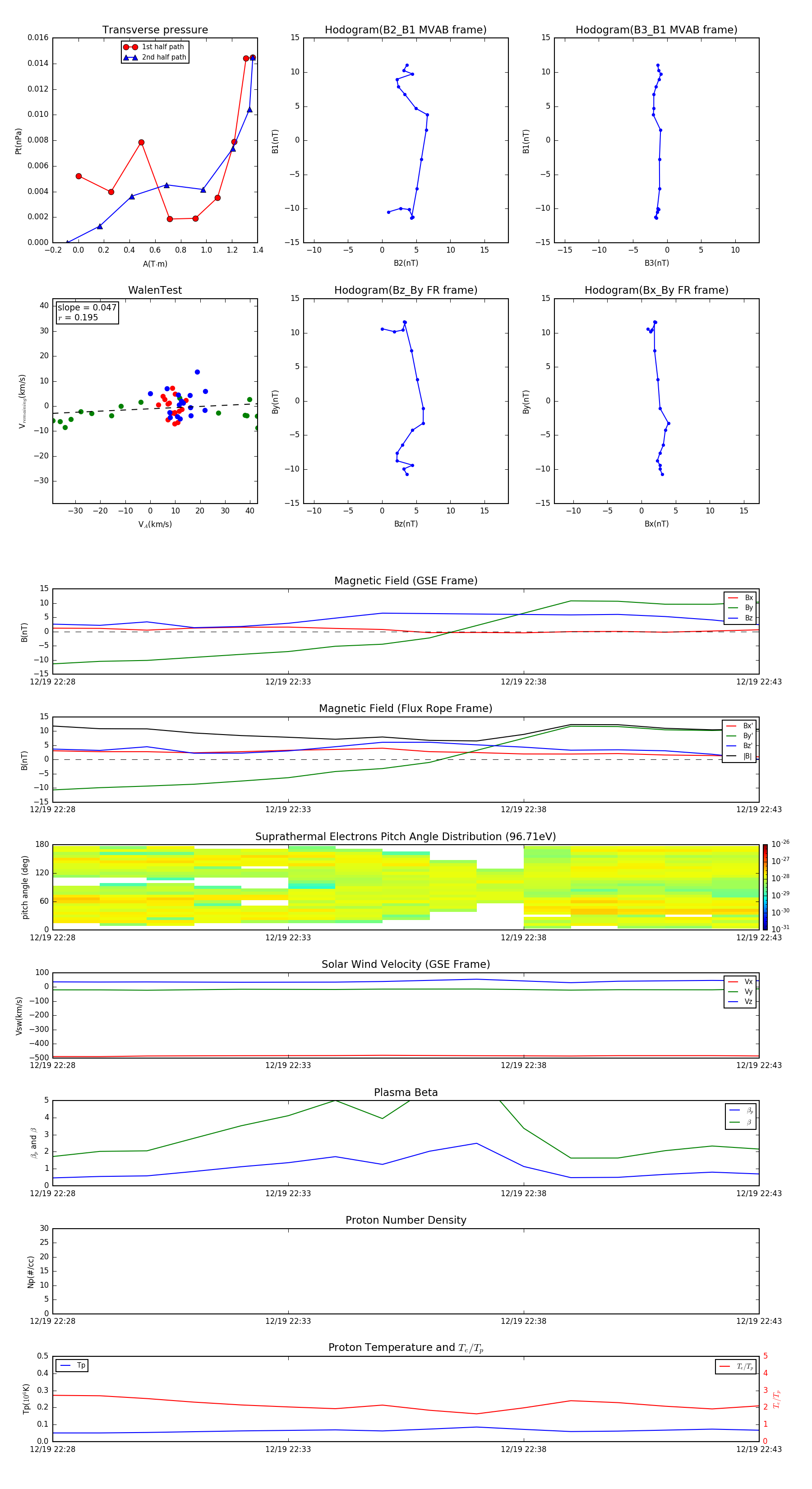Select the '2nd half path' legend entry
Screen dimensions: 812x1489
pyautogui.click(x=155, y=57)
